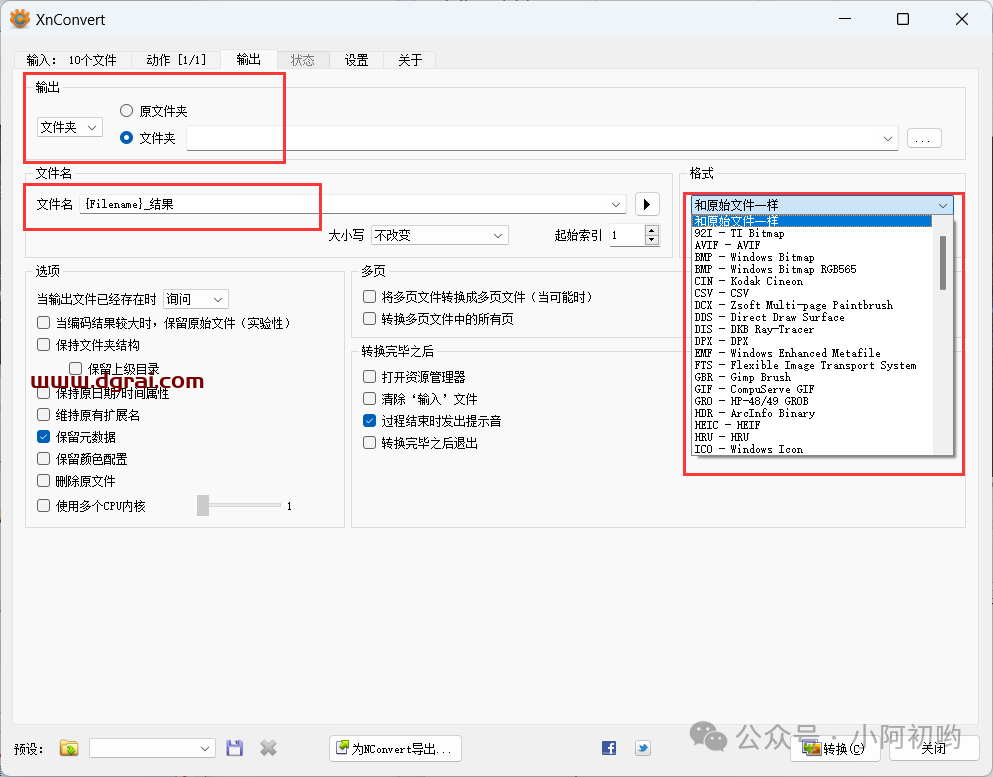Enable keep original file when larger
This screenshot has width=993, height=777.
click(x=44, y=323)
